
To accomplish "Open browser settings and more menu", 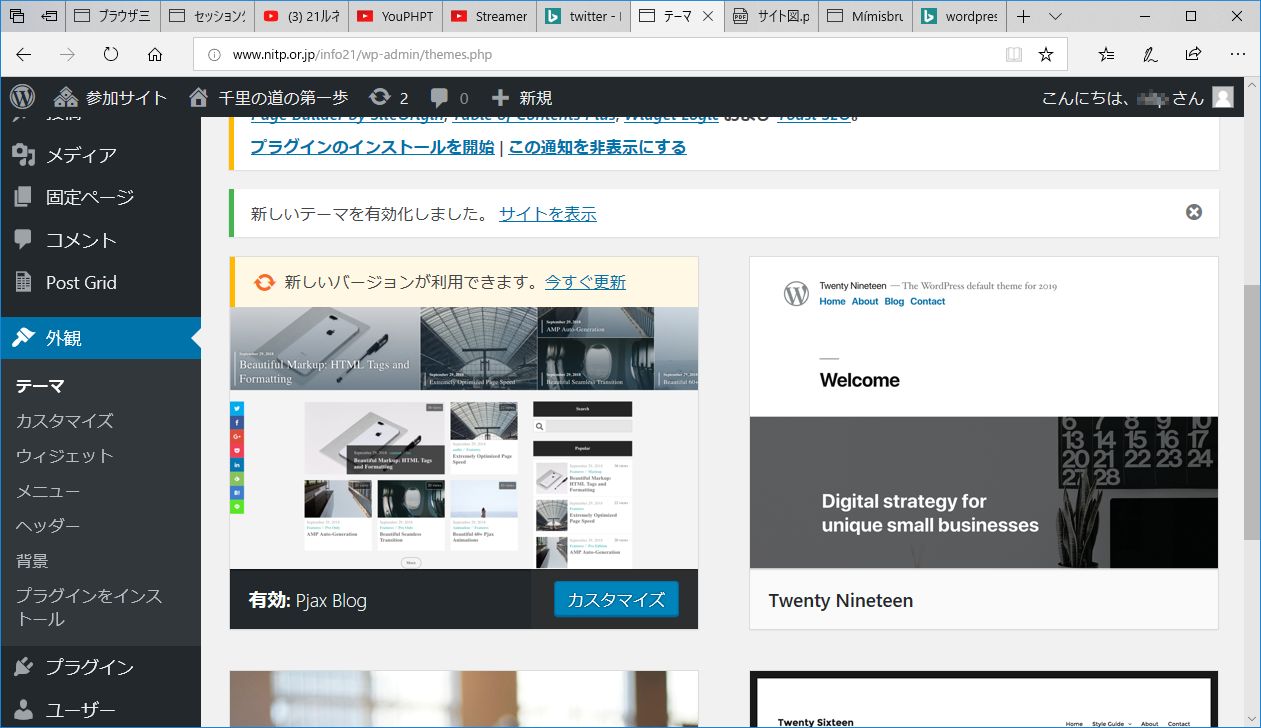I will 1237,55.
